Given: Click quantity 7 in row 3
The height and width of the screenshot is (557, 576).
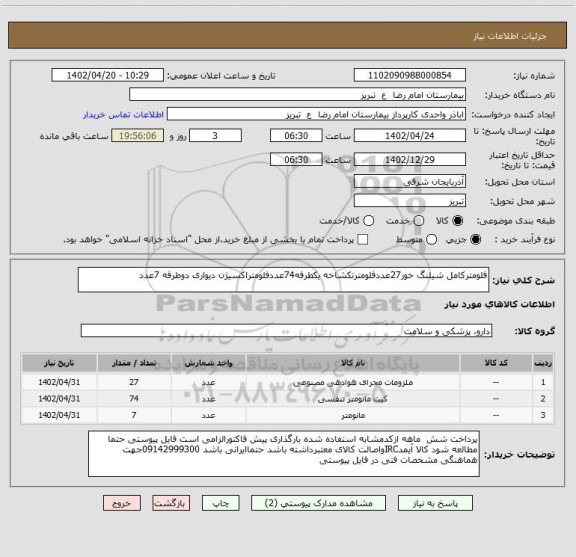Looking at the screenshot, I should (x=134, y=415).
